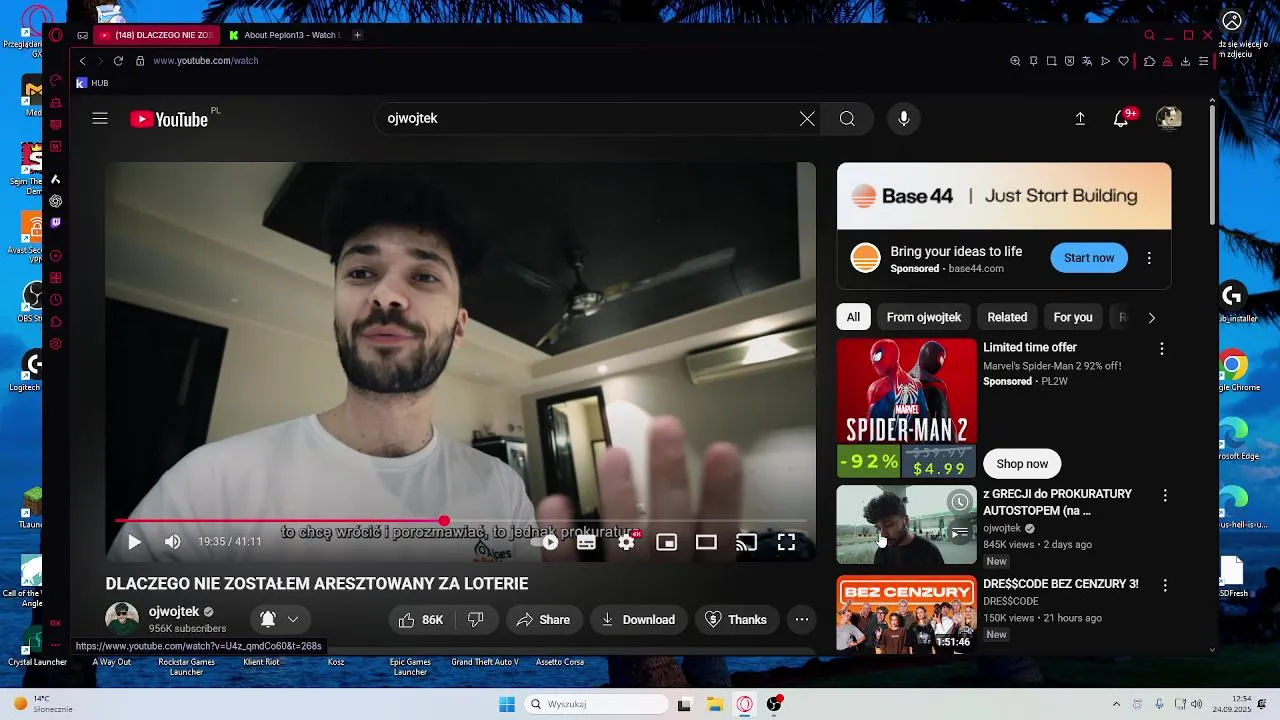Open the account avatar menu
The image size is (1280, 720).
coord(1168,119)
